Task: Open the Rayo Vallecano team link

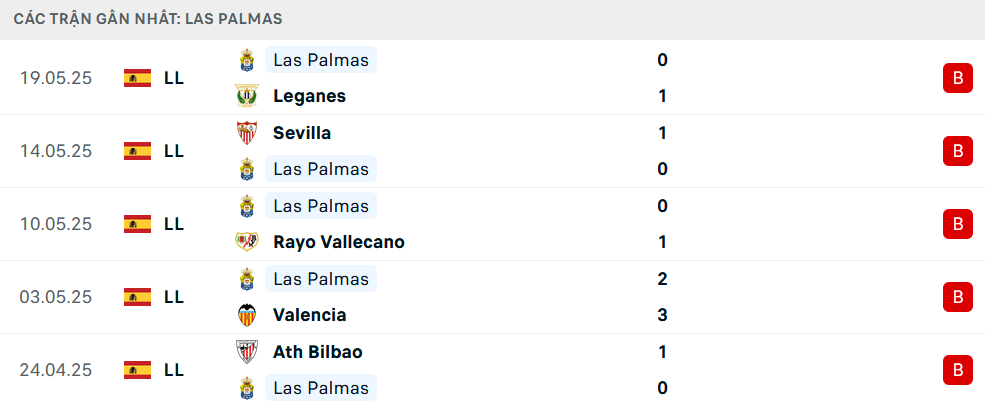Action: coord(338,242)
